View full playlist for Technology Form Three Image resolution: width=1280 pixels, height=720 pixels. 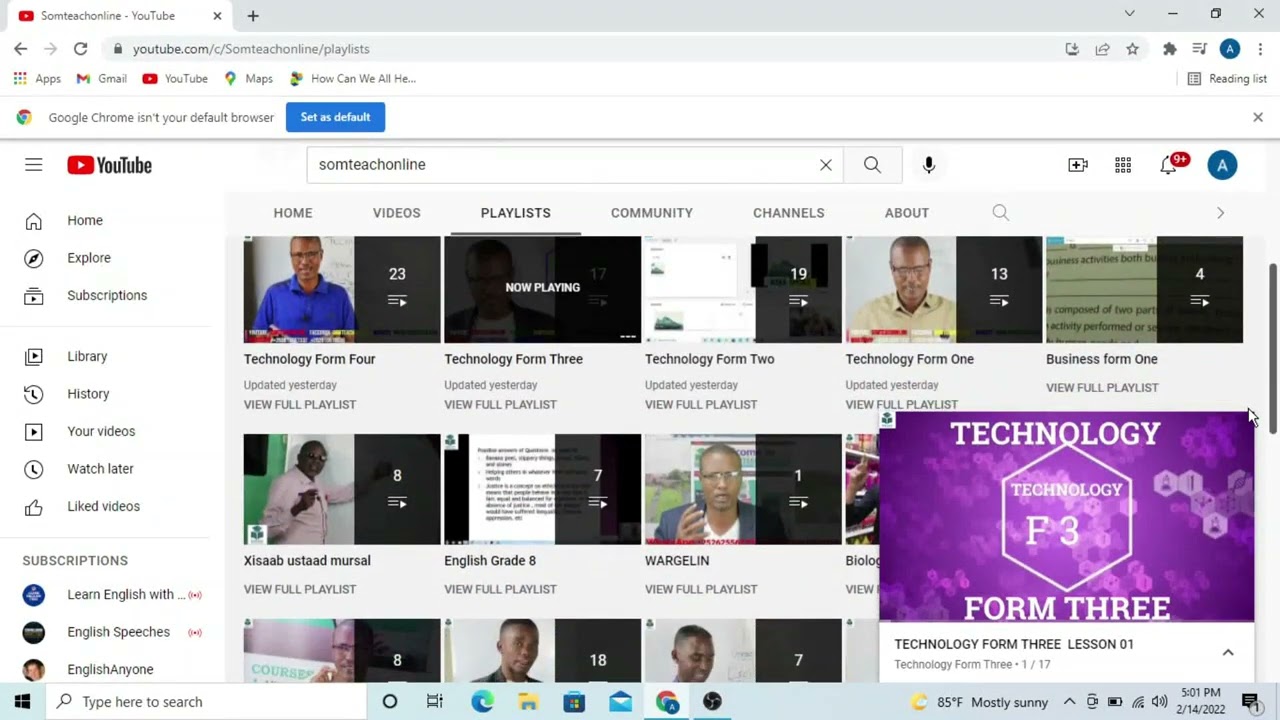click(x=500, y=405)
